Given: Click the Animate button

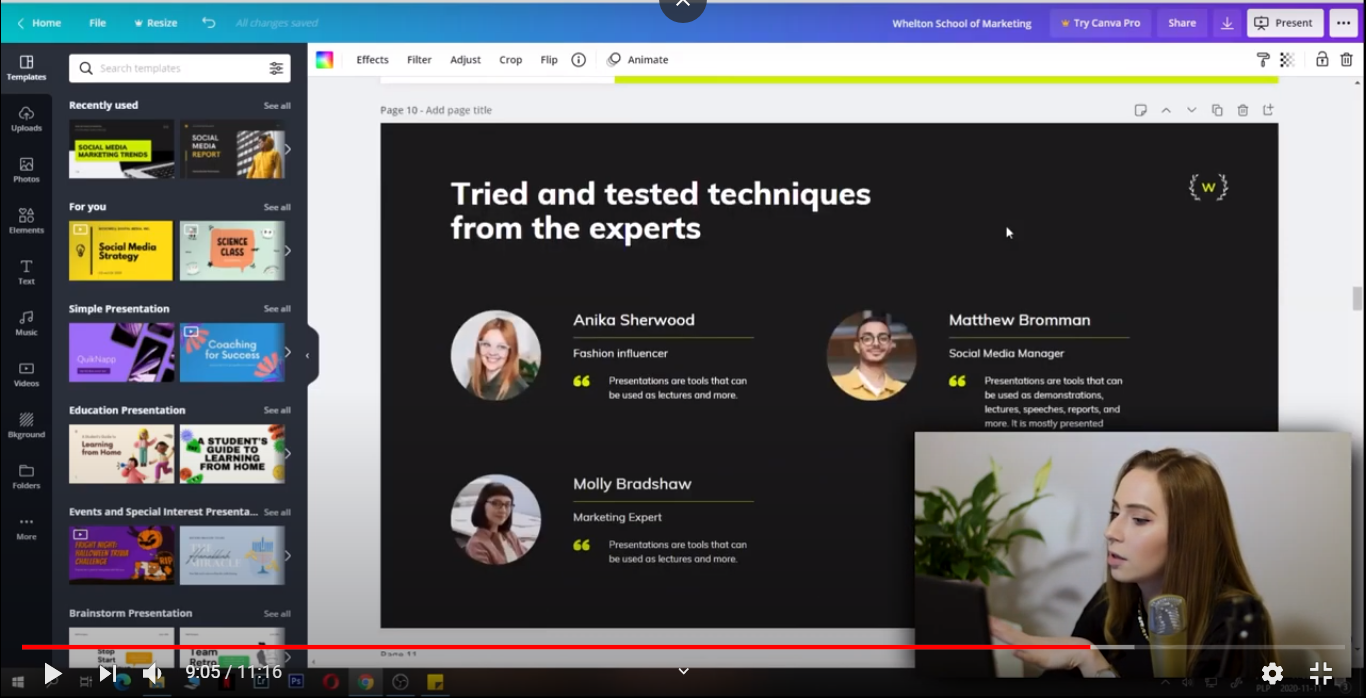Looking at the screenshot, I should click(638, 60).
